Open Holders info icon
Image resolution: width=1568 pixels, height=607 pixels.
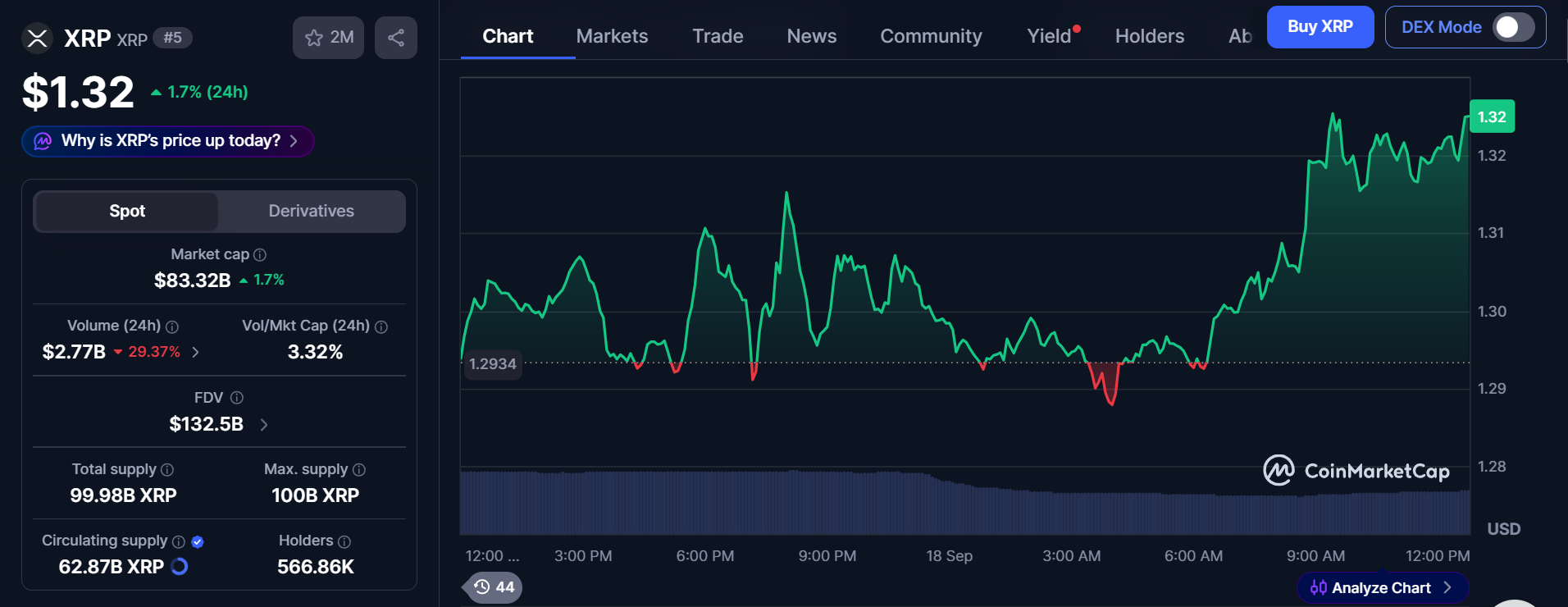(x=344, y=541)
